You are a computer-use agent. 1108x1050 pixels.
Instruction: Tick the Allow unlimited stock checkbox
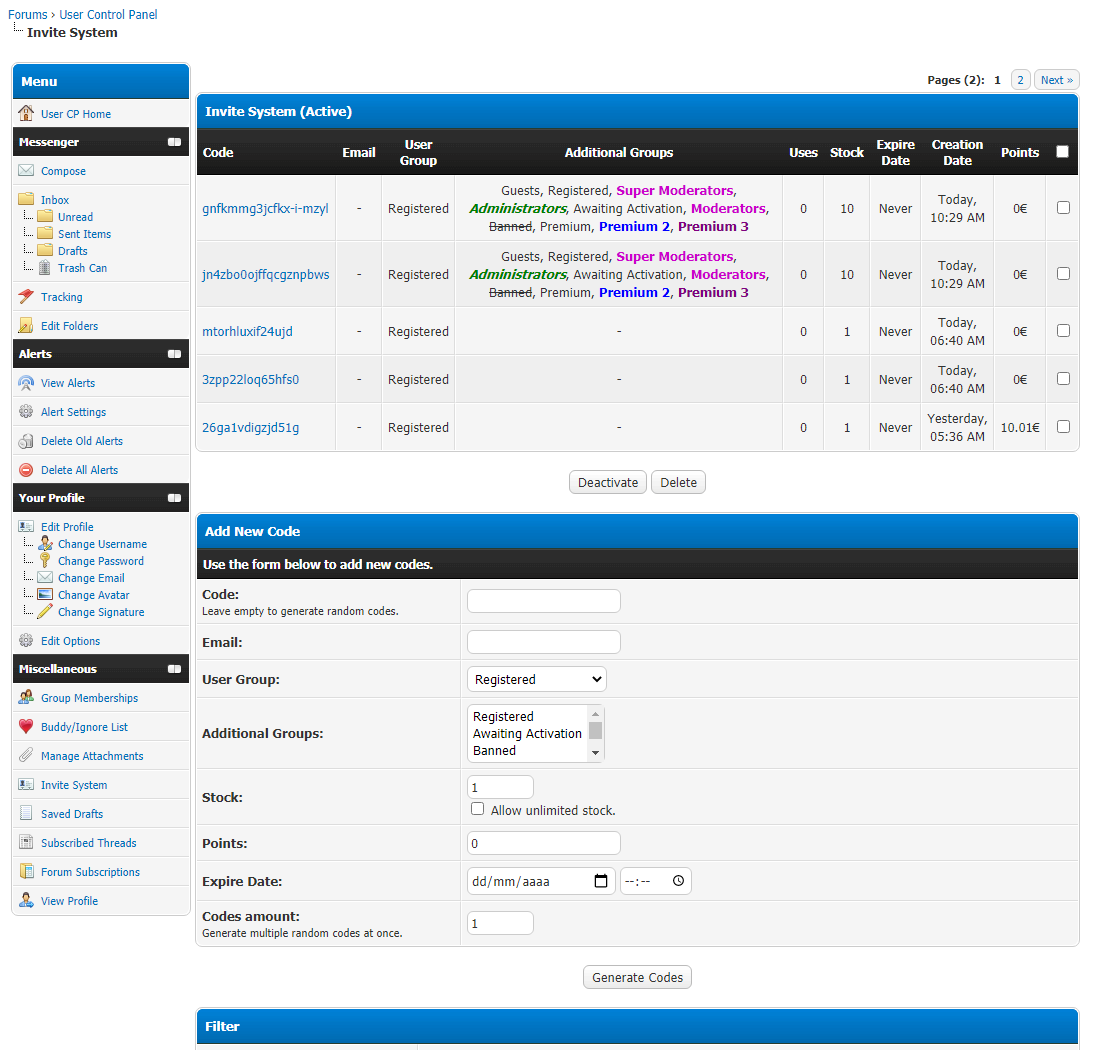point(478,809)
